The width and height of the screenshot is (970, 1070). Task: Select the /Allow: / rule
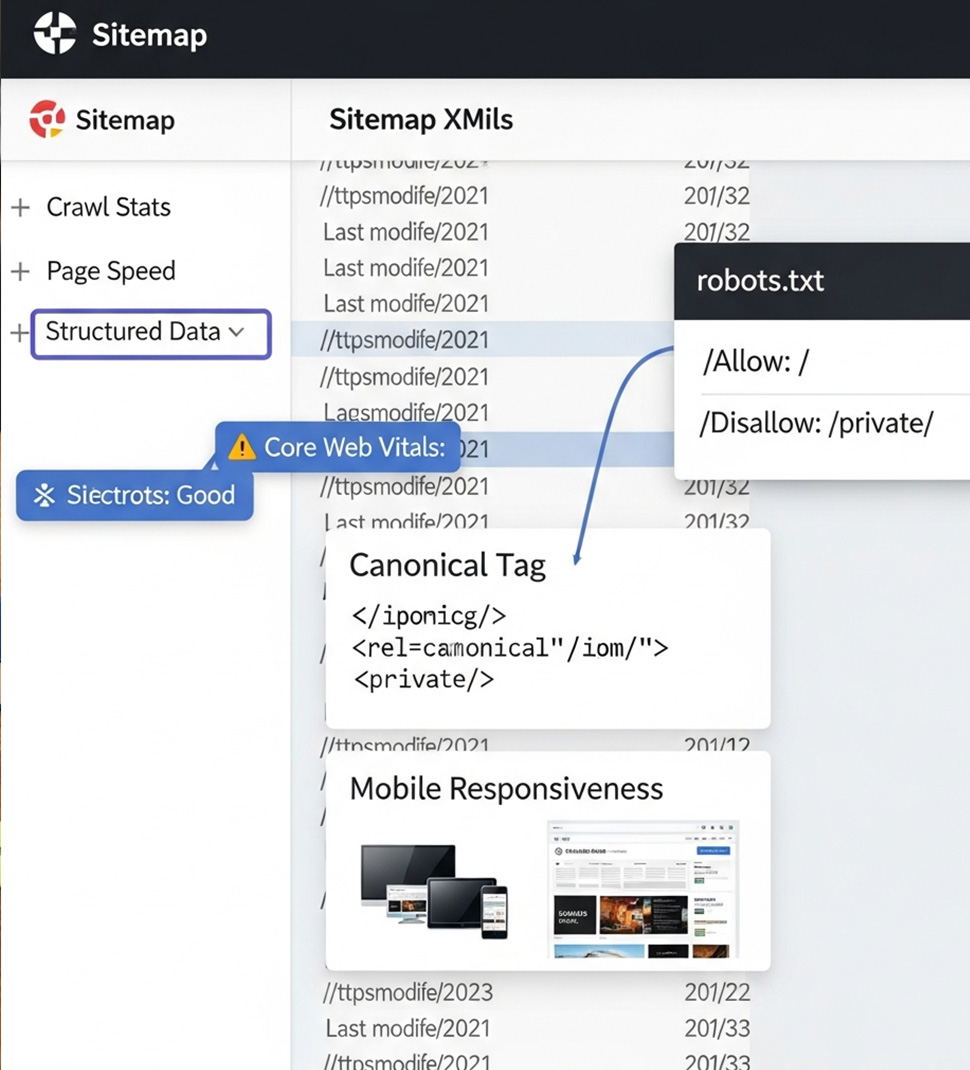(x=755, y=362)
